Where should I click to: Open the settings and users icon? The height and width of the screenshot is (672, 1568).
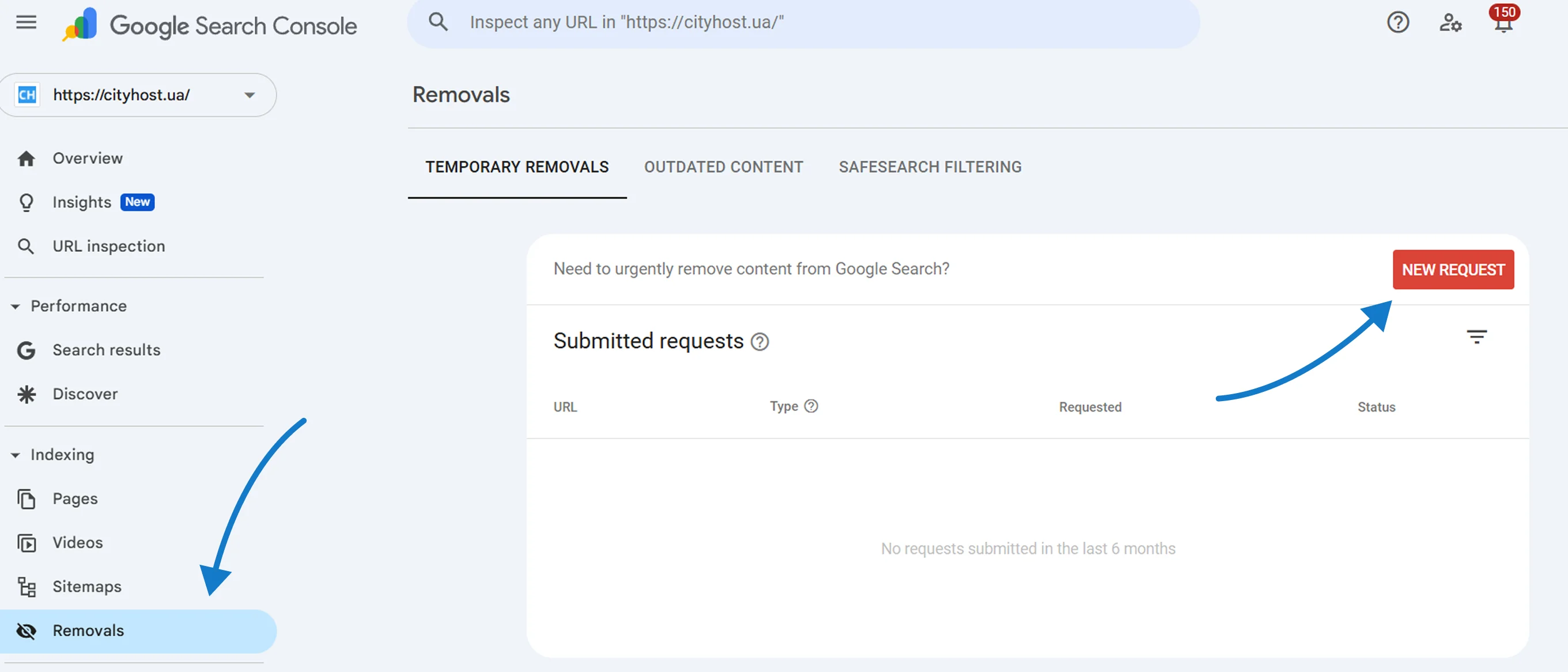point(1451,22)
